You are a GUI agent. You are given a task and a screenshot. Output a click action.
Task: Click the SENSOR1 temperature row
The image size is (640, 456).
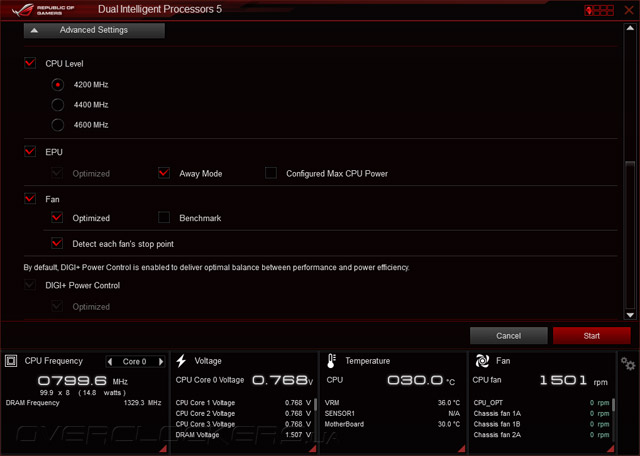point(392,414)
